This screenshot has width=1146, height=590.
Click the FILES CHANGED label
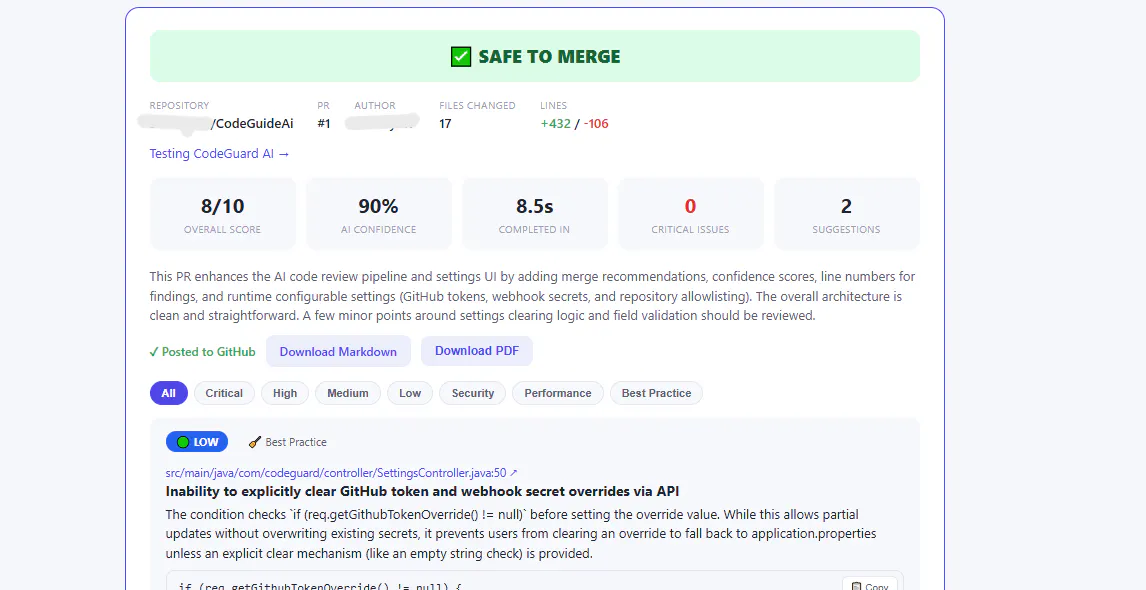click(477, 105)
